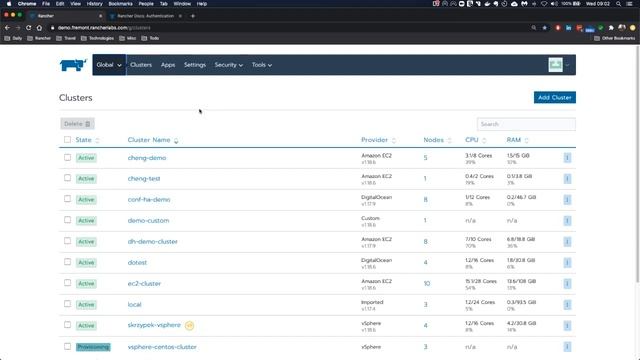Open the Apple menu
The width and height of the screenshot is (640, 360).
[x=9, y=4]
